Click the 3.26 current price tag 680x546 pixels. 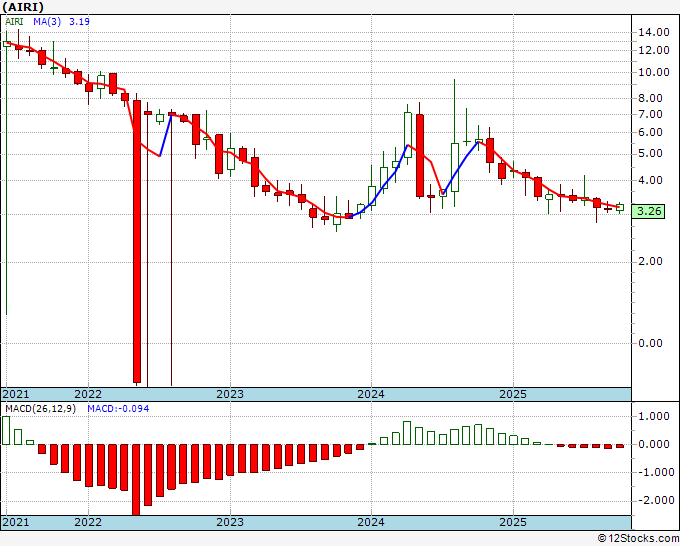648,212
